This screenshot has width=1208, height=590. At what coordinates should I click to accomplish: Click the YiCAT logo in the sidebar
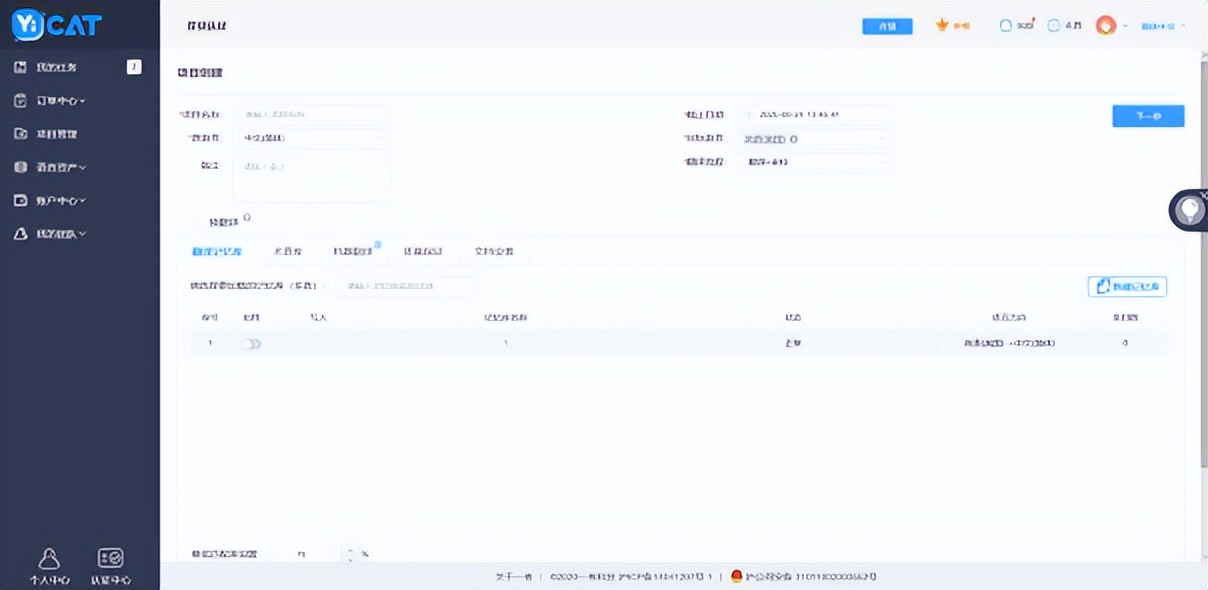tap(57, 25)
